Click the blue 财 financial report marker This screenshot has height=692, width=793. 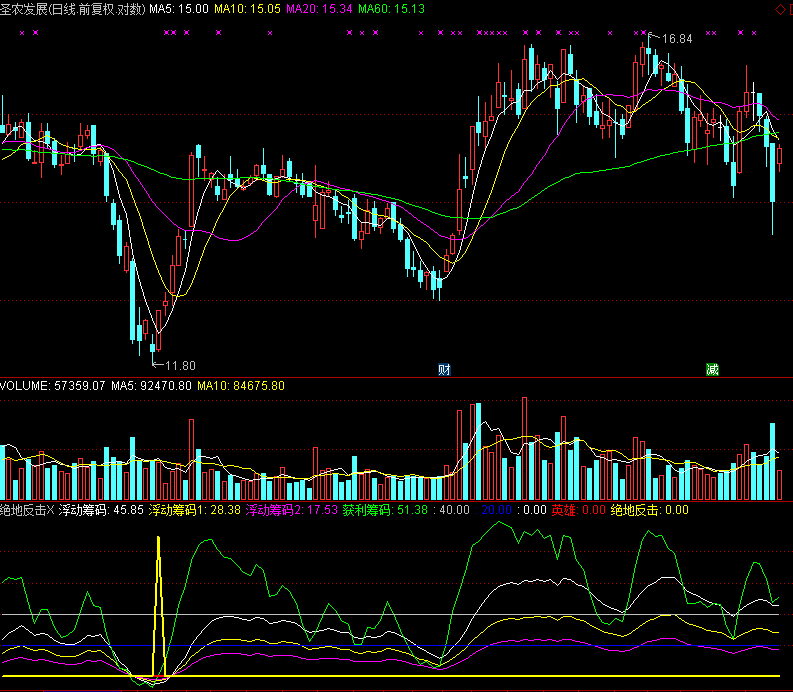tap(444, 369)
